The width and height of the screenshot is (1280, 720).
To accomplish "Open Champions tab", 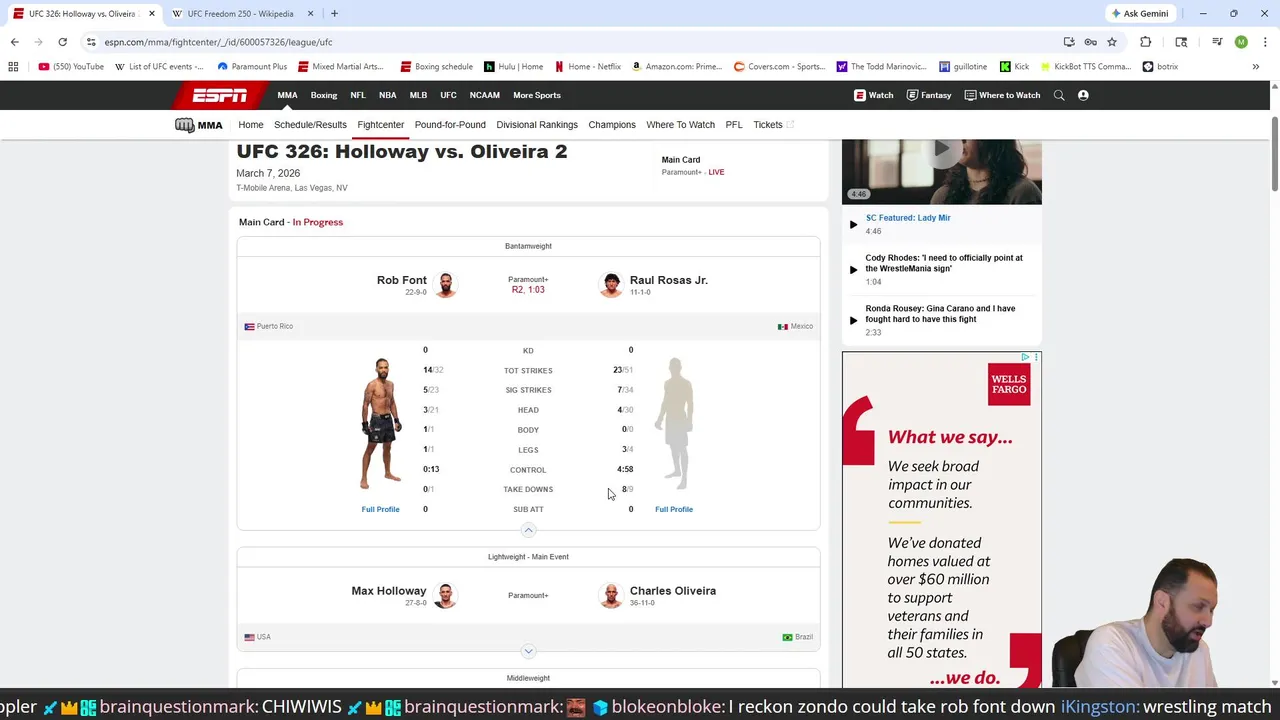I will pyautogui.click(x=612, y=125).
